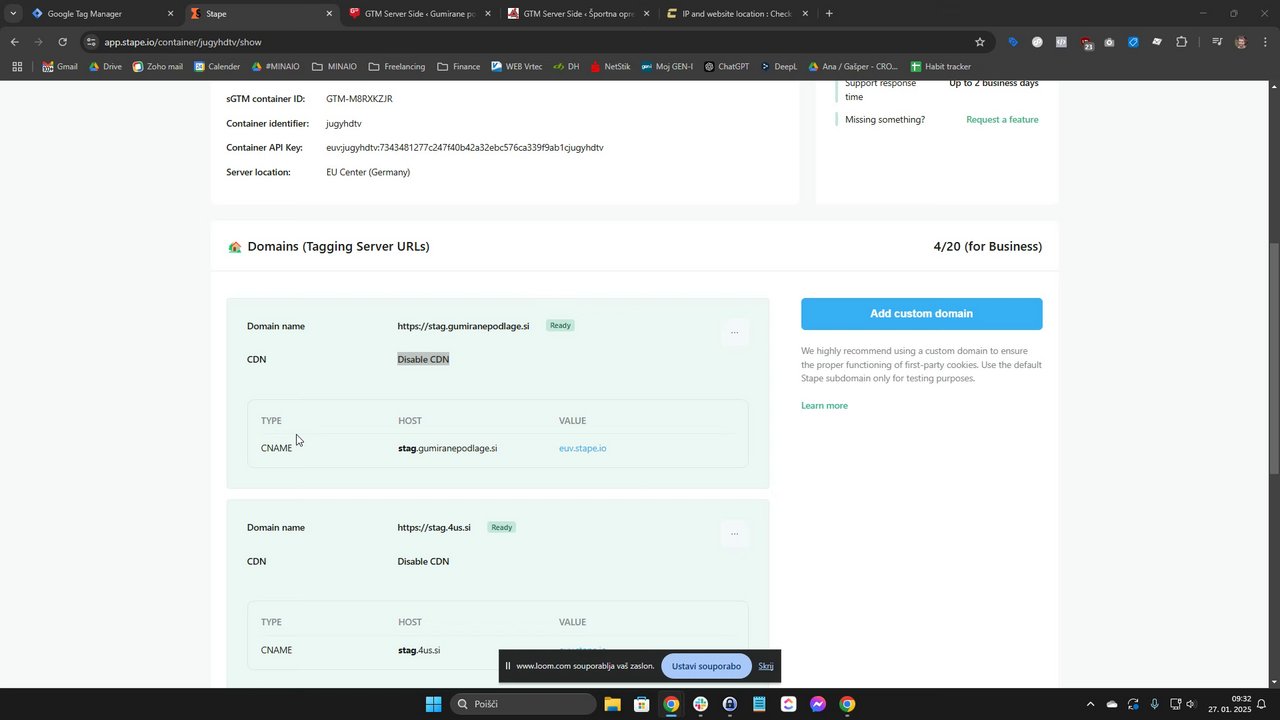Open File Explorer from the taskbar
1280x720 pixels.
click(x=612, y=704)
